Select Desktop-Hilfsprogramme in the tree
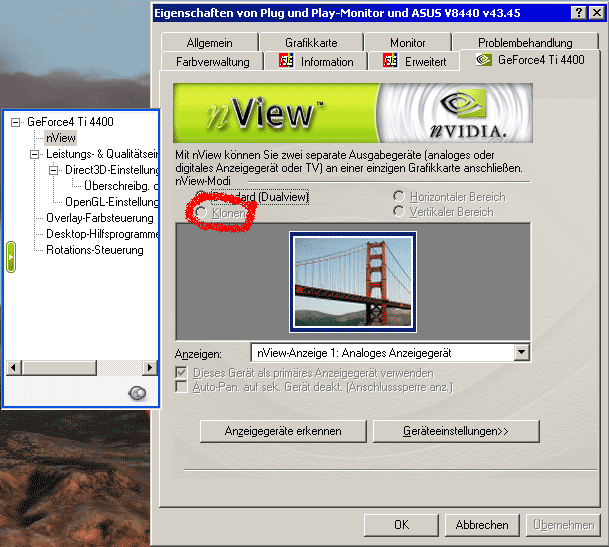Viewport: 609px width, 547px height. (102, 234)
